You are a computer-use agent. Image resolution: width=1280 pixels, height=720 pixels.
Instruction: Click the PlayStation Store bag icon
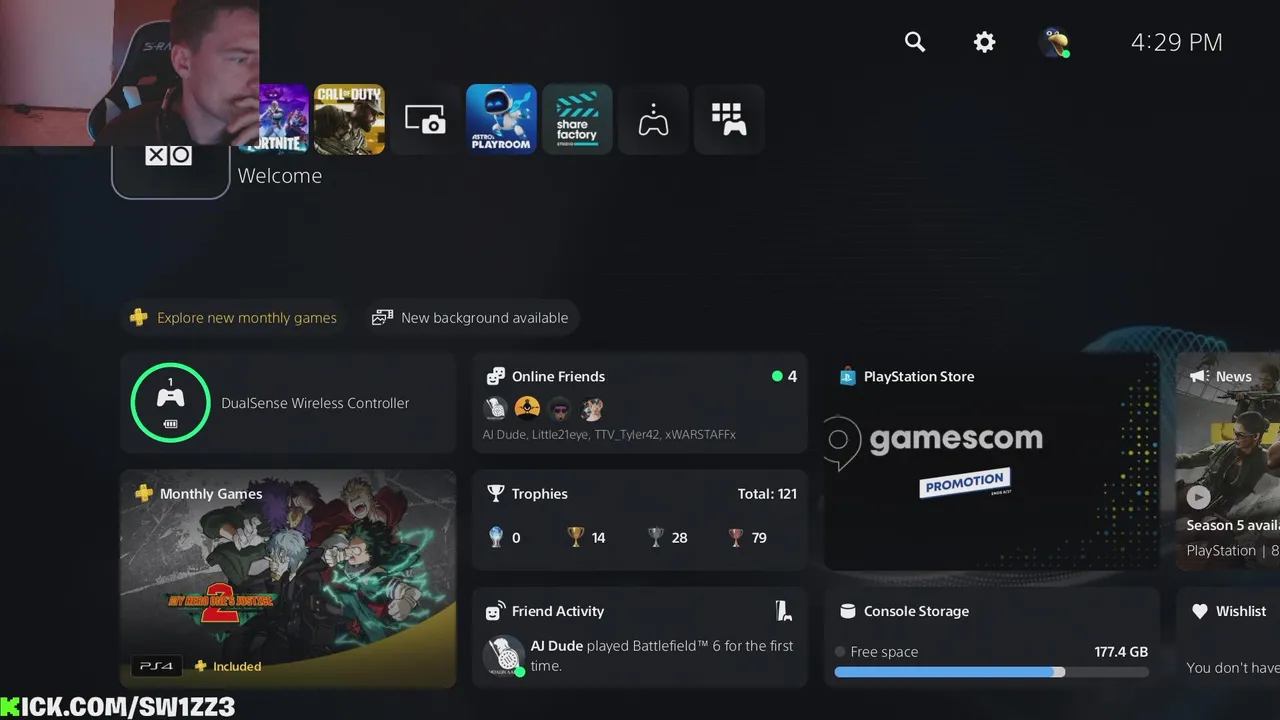[847, 377]
